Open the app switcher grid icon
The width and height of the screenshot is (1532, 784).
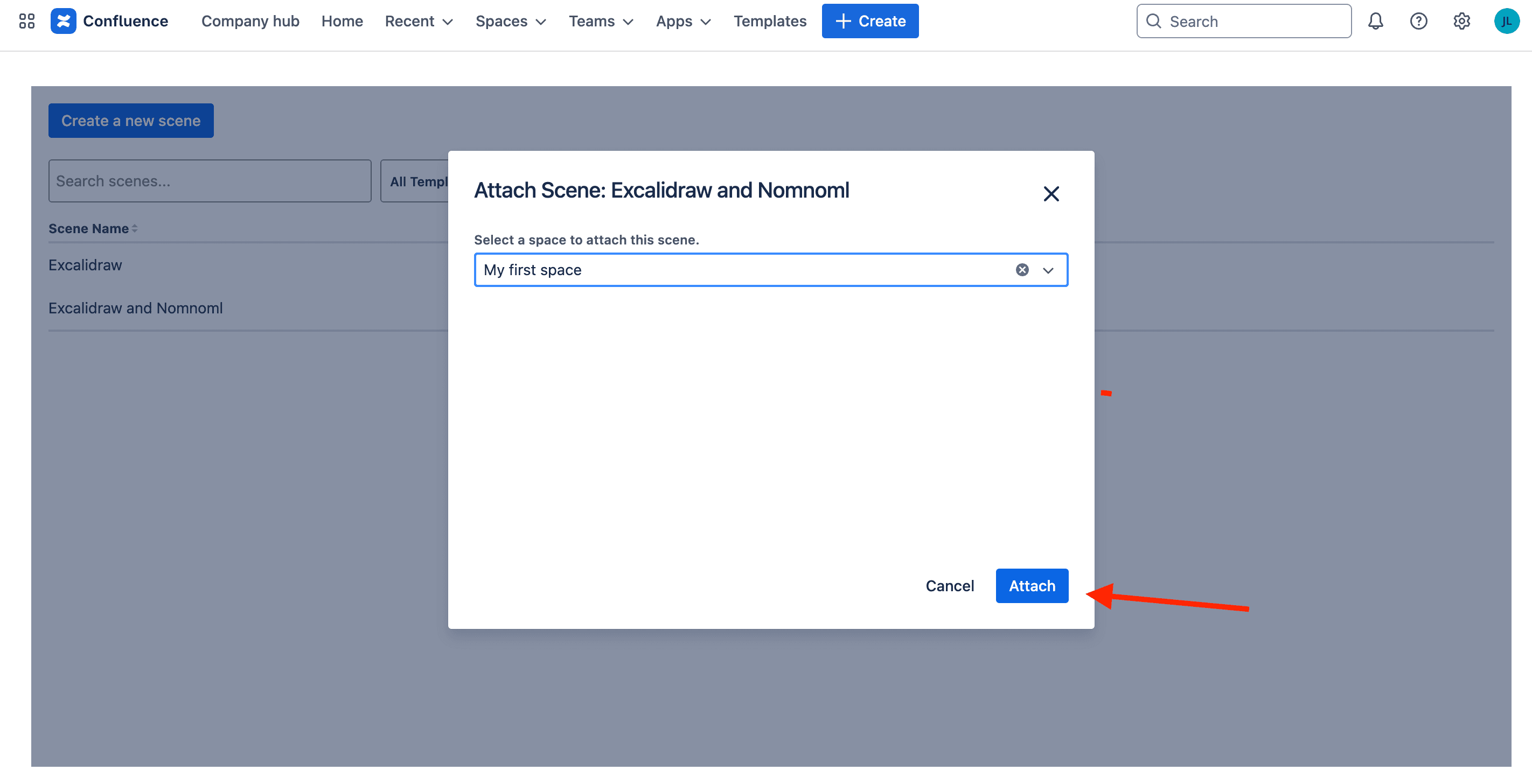[27, 22]
